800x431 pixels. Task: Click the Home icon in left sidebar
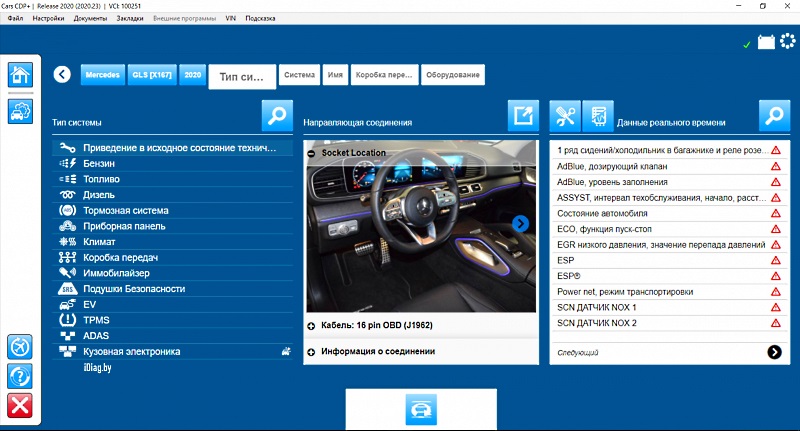coord(20,74)
